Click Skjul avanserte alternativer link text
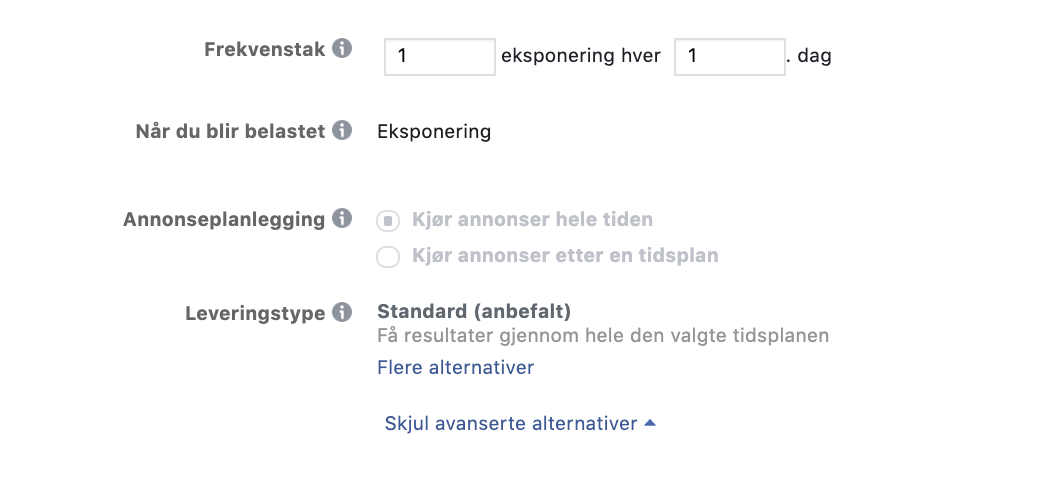The image size is (1048, 478). (511, 424)
